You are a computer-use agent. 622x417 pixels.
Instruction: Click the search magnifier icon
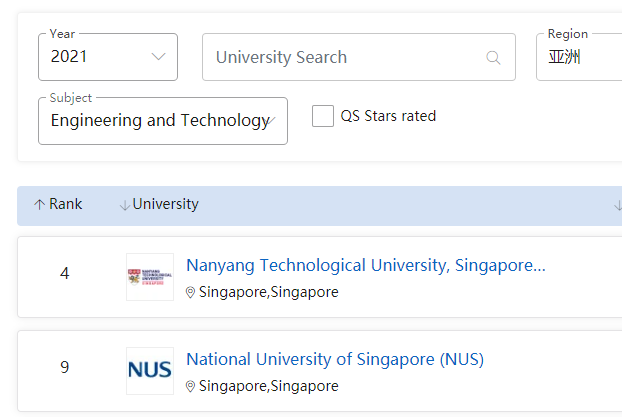click(493, 58)
